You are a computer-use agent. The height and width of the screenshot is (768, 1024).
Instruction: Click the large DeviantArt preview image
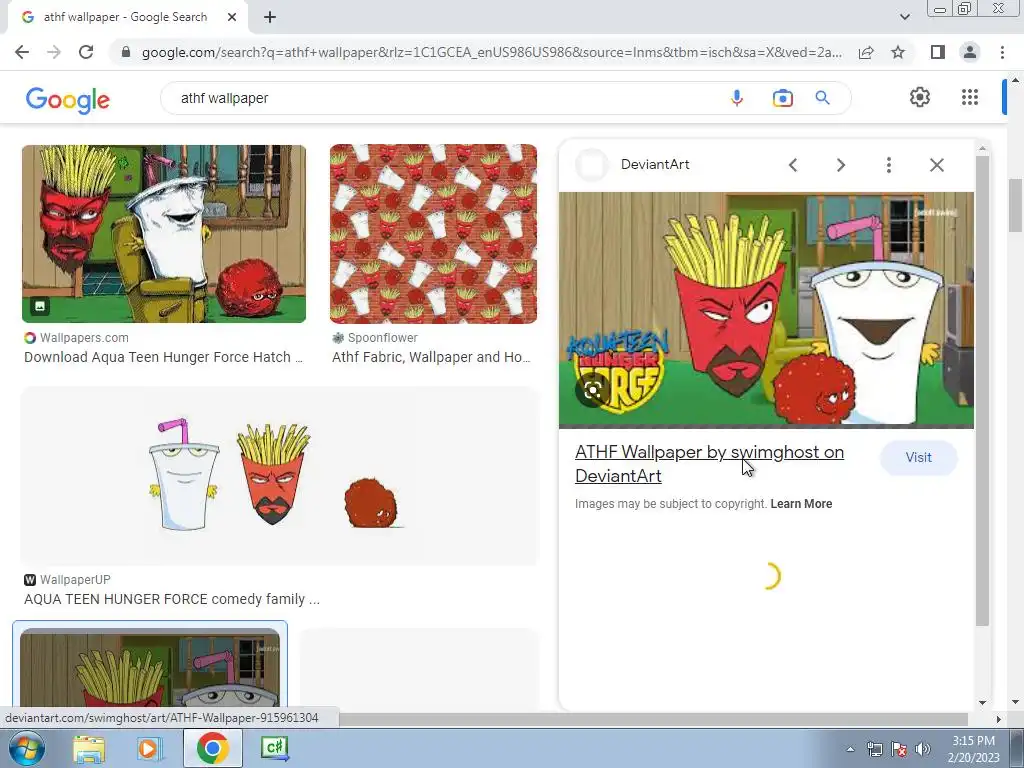766,310
